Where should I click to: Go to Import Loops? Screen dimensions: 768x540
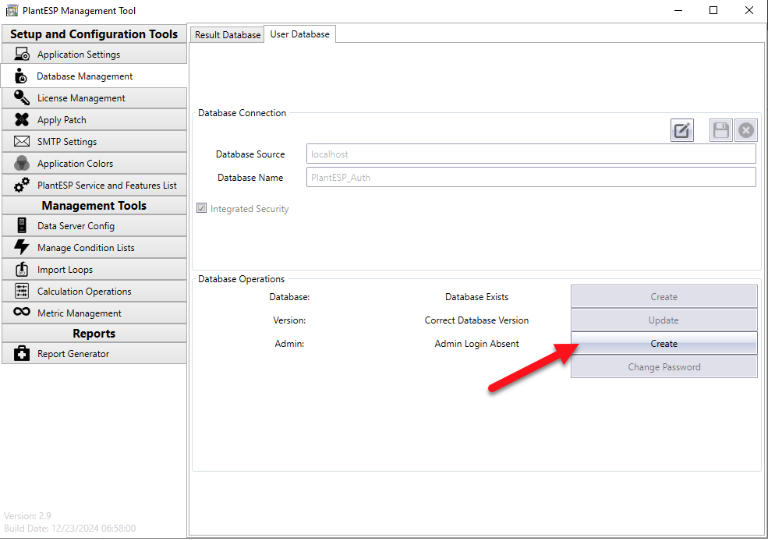tap(94, 270)
